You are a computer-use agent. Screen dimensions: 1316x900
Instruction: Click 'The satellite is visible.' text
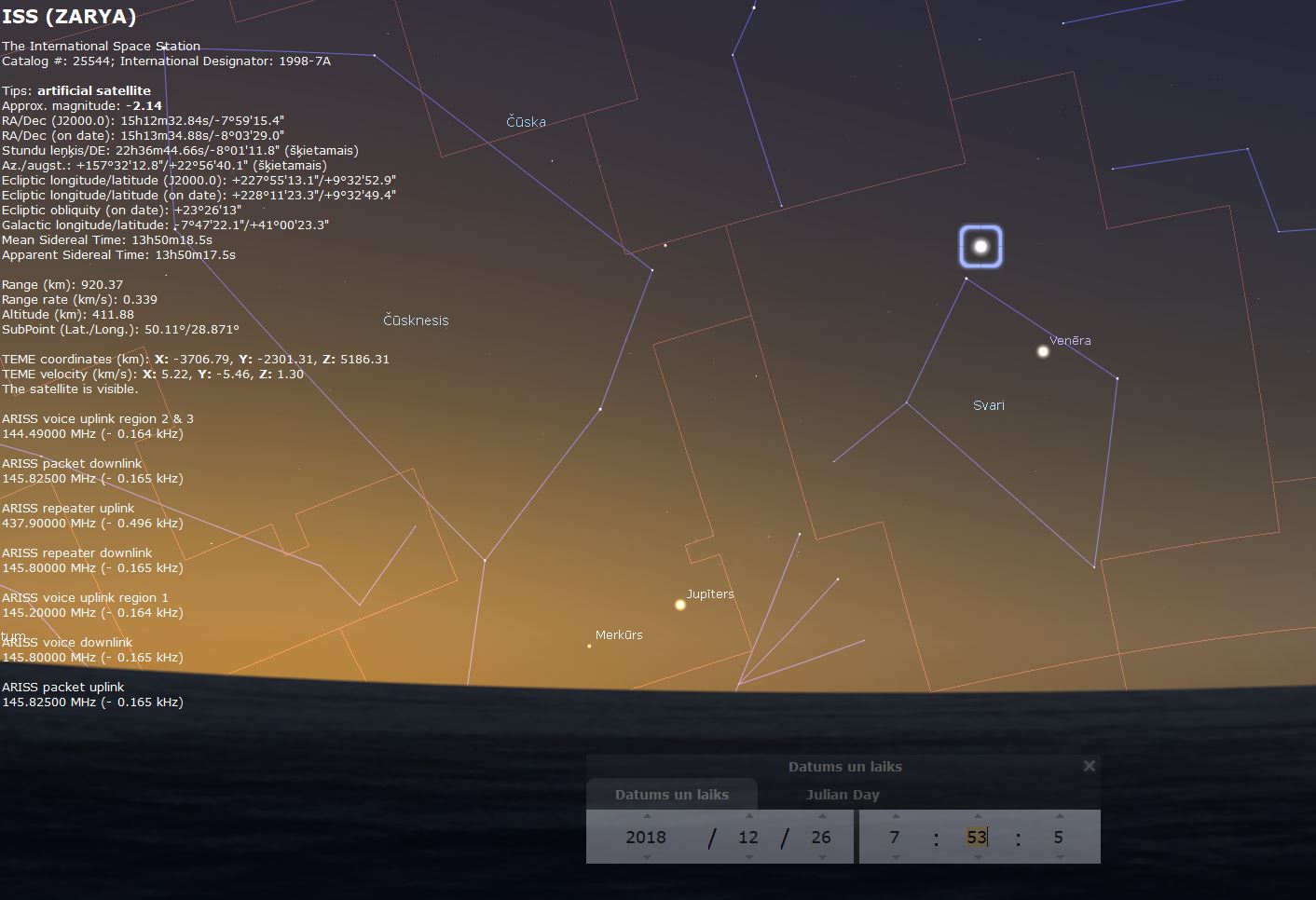[70, 389]
